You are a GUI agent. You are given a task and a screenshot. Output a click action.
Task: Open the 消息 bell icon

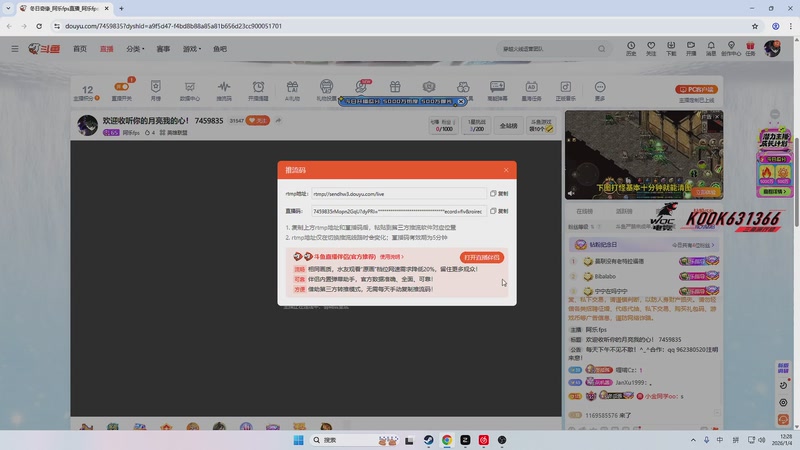point(711,48)
